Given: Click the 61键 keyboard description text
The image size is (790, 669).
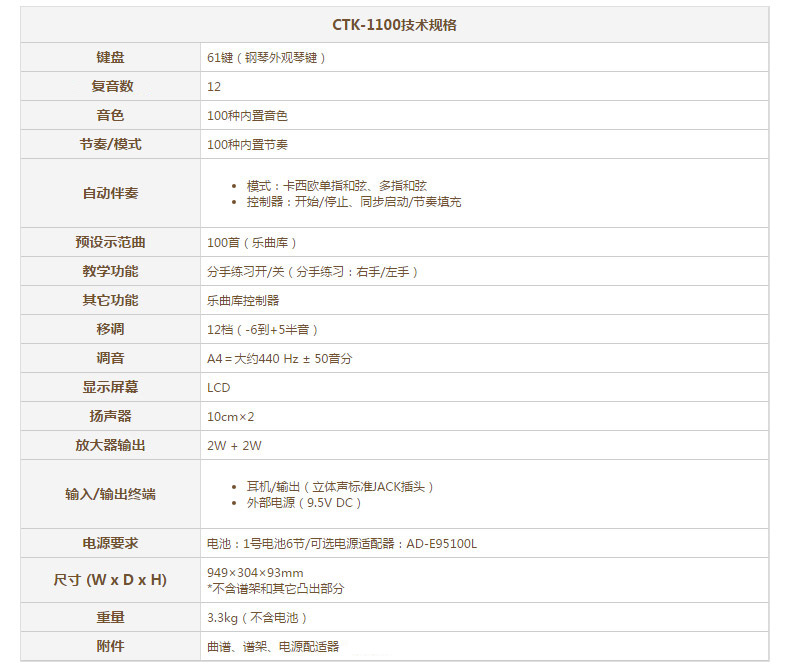Looking at the screenshot, I should tap(266, 58).
